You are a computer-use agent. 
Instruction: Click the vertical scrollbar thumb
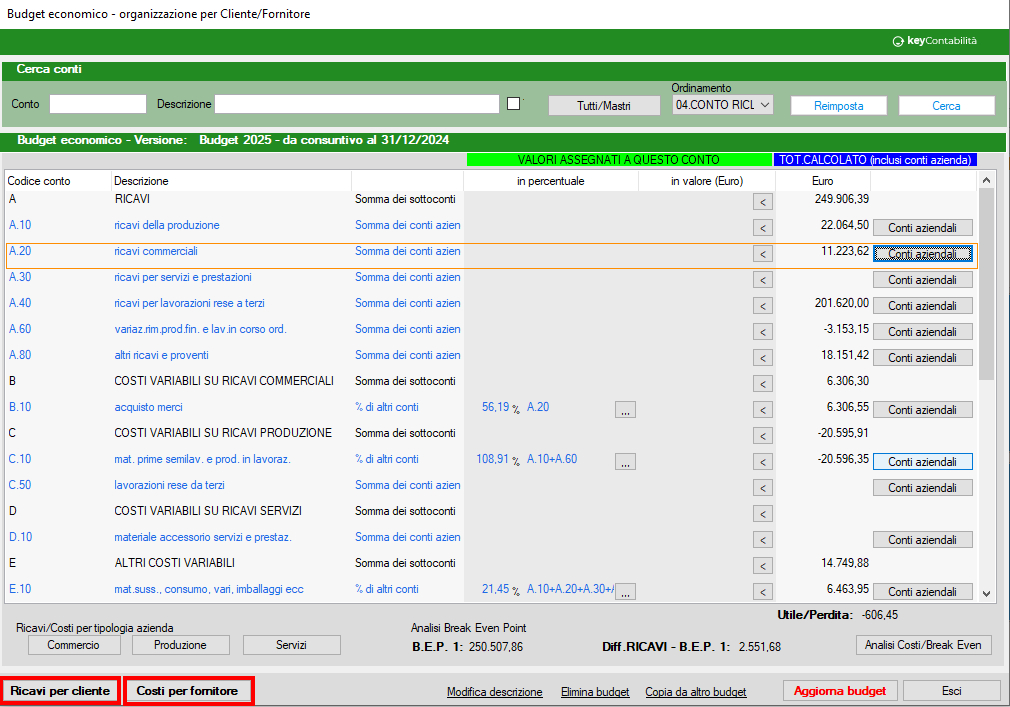(986, 283)
